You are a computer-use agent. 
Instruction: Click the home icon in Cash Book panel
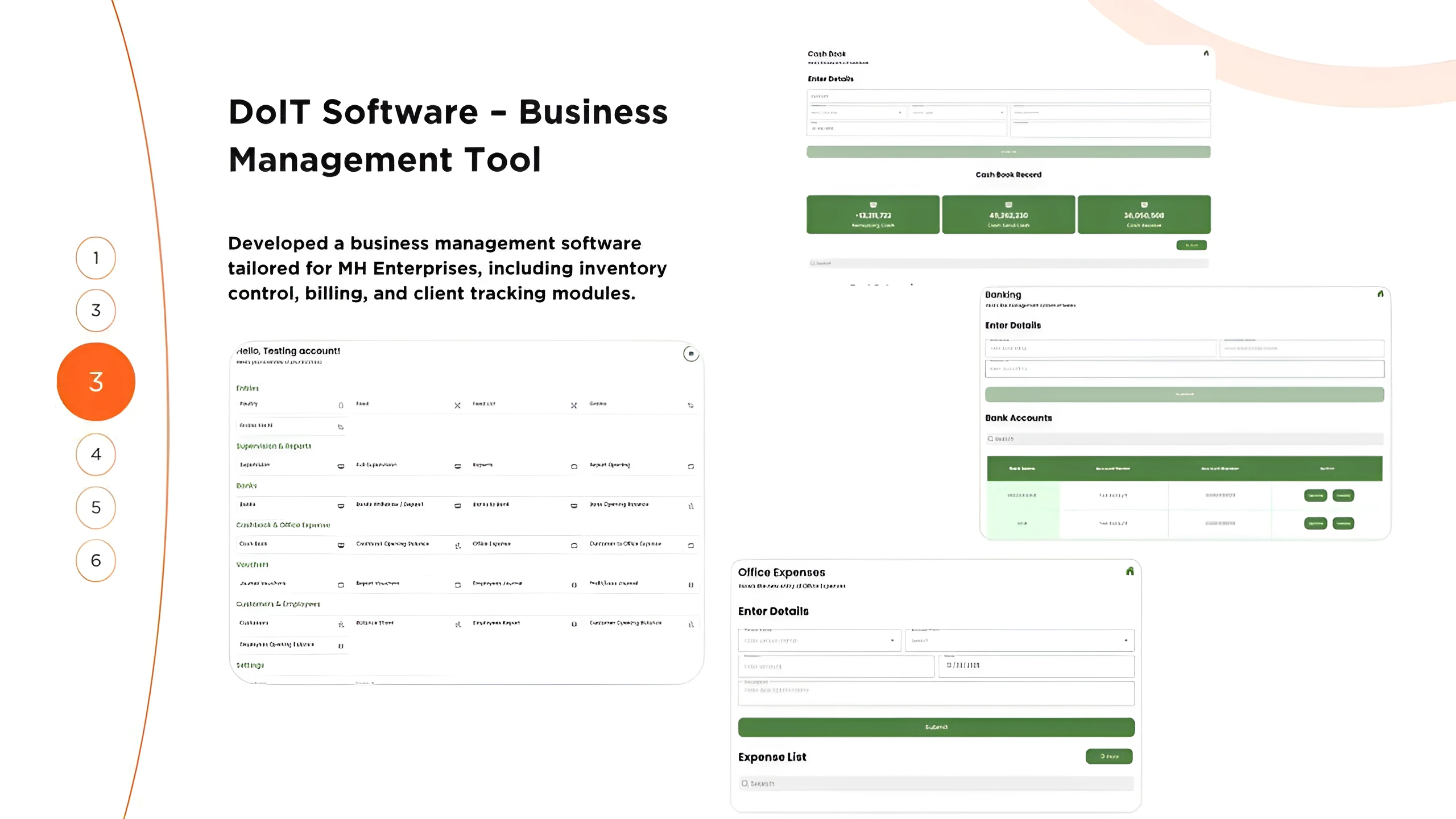click(1206, 53)
